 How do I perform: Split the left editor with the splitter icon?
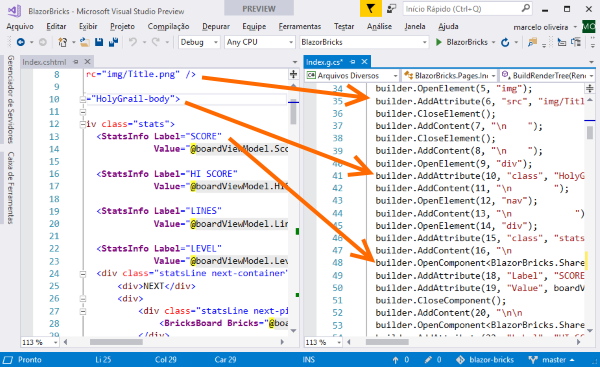[x=293, y=74]
